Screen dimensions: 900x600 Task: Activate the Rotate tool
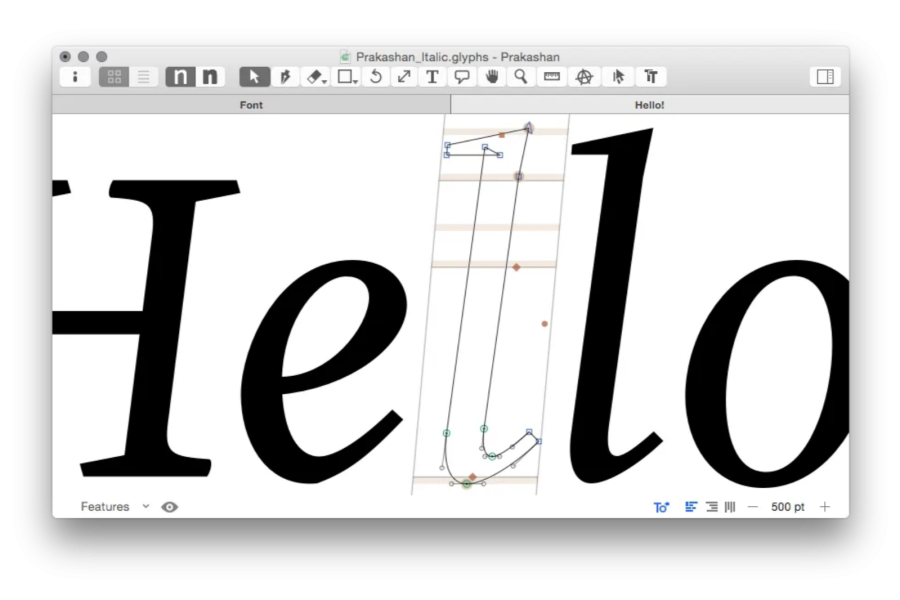(376, 77)
